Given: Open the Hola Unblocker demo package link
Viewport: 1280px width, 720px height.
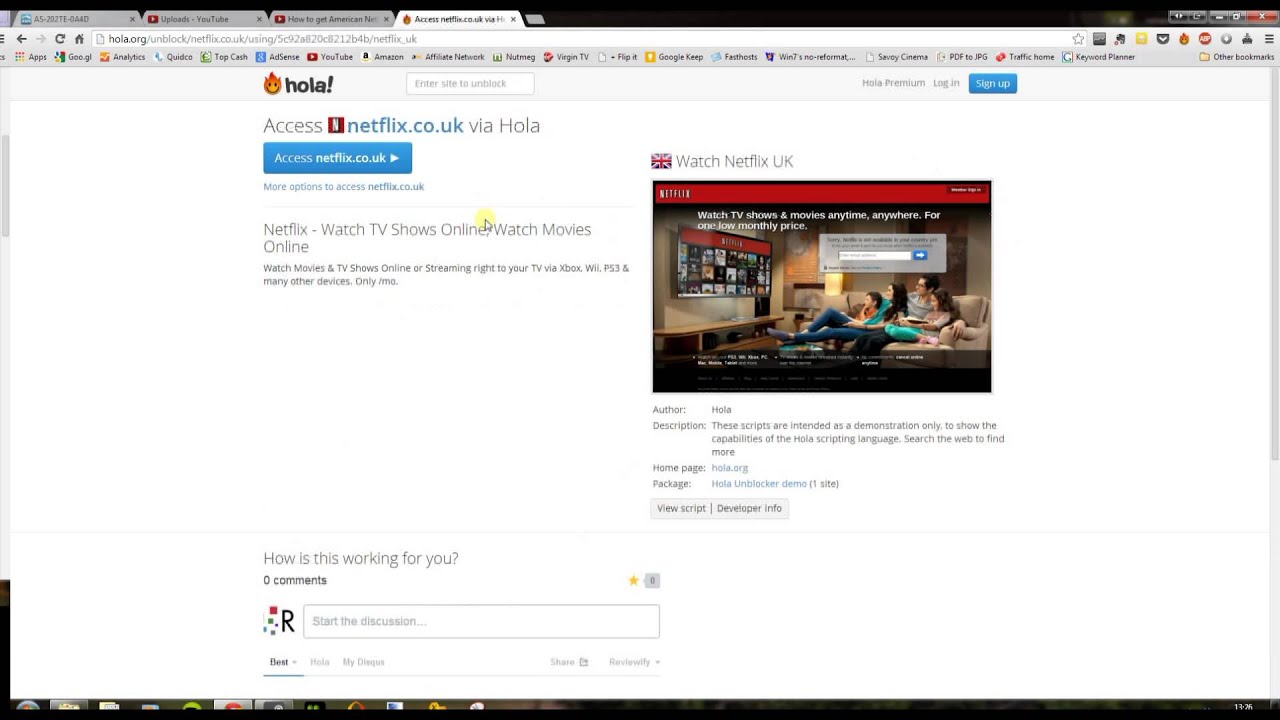Looking at the screenshot, I should 759,484.
